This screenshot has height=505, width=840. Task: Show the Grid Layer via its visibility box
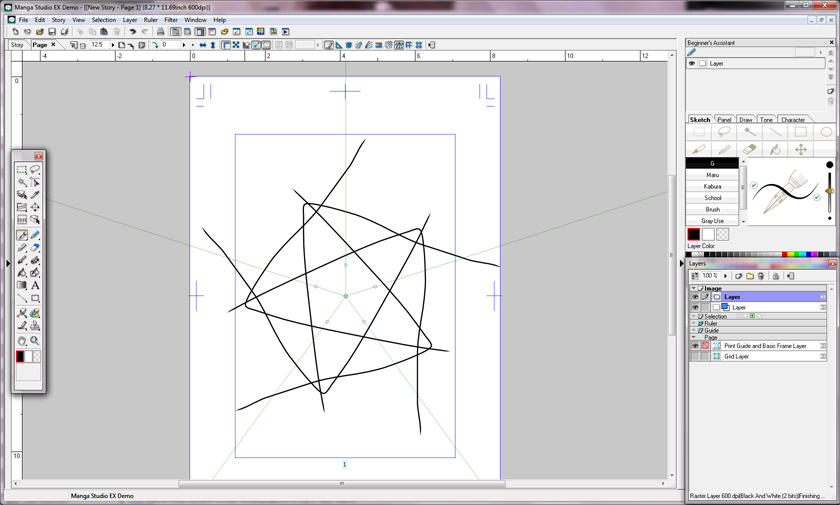(695, 356)
